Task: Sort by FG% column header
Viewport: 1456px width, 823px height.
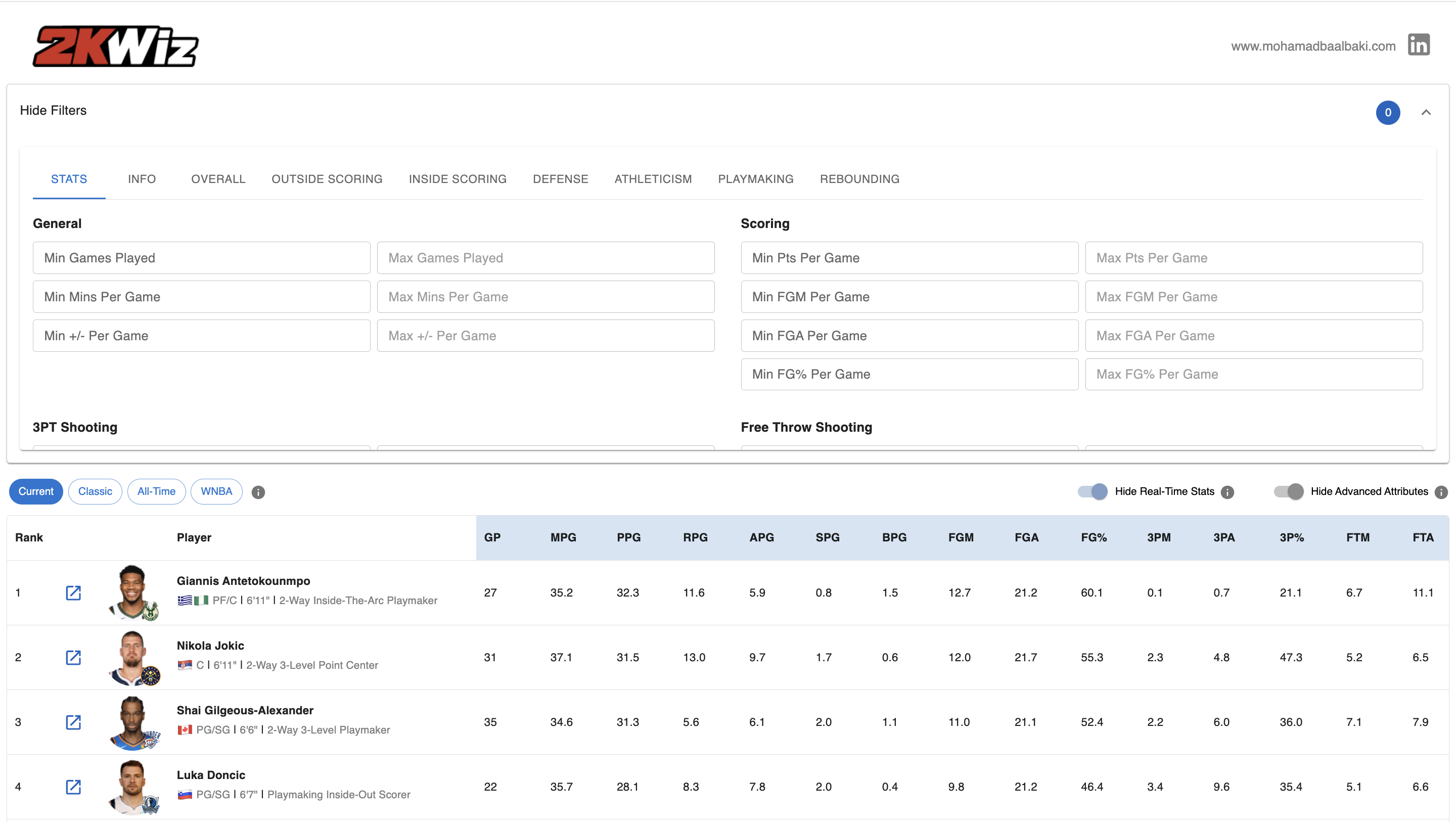Action: [1094, 537]
